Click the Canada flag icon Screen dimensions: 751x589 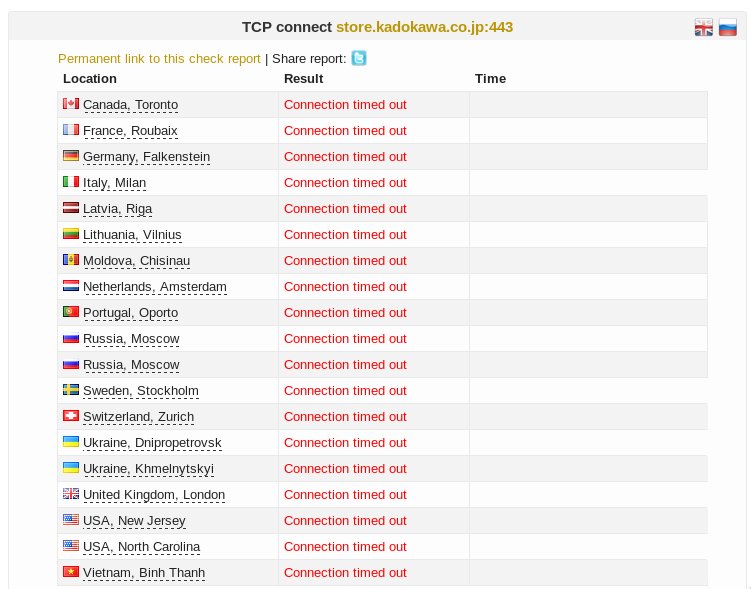(x=71, y=103)
